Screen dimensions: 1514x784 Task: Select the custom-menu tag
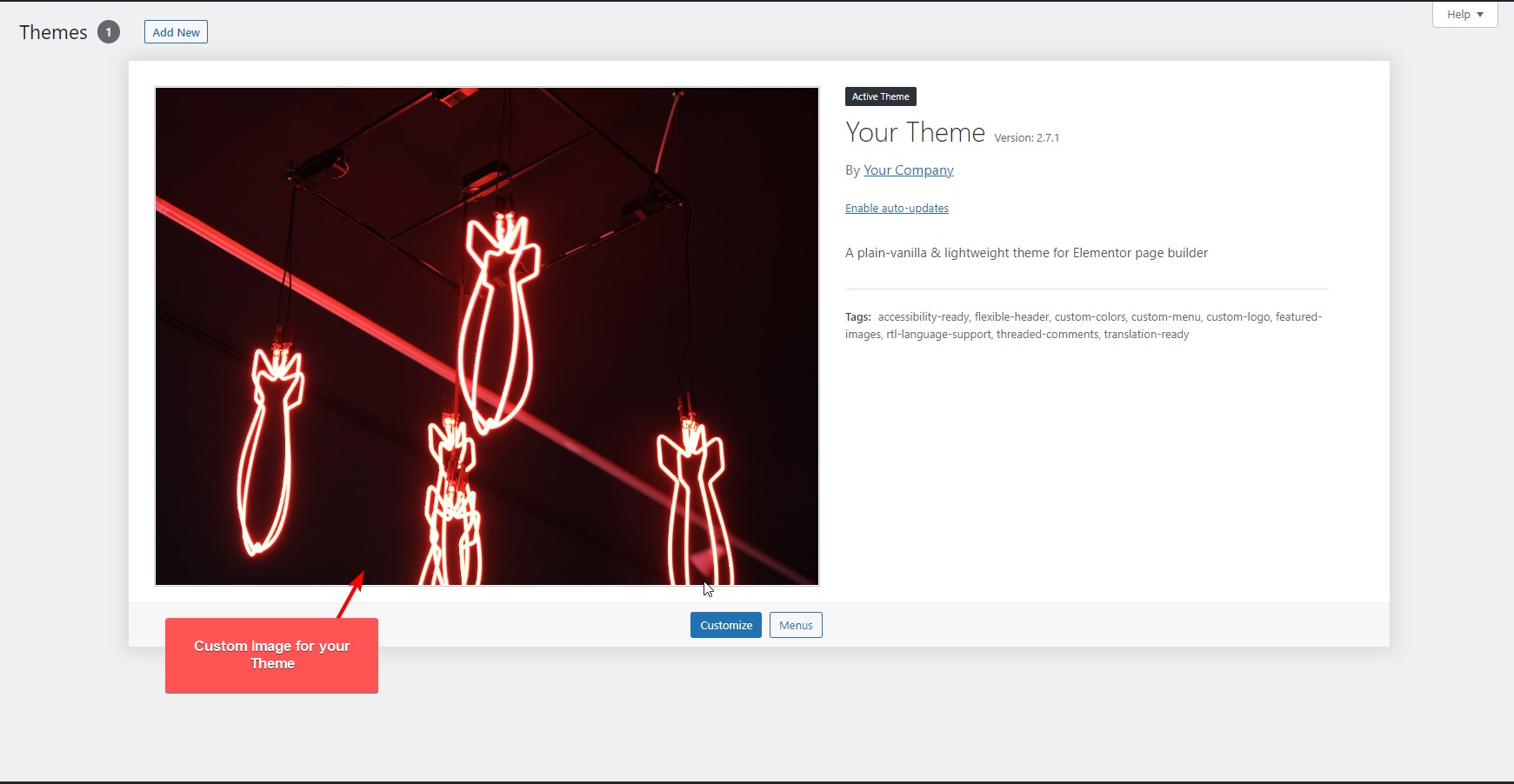point(1166,316)
